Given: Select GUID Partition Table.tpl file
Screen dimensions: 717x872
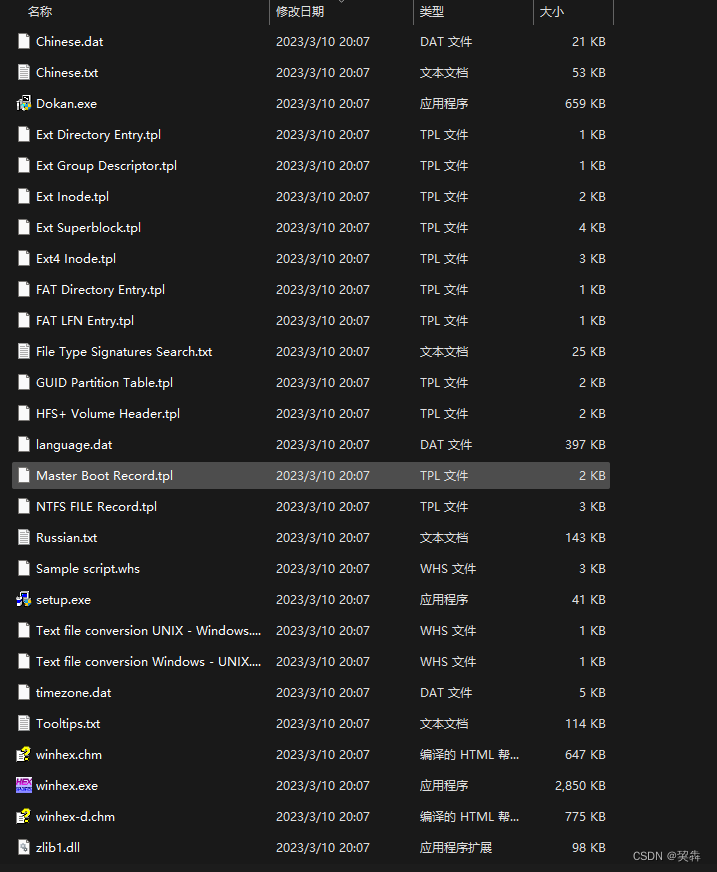Looking at the screenshot, I should coord(104,382).
